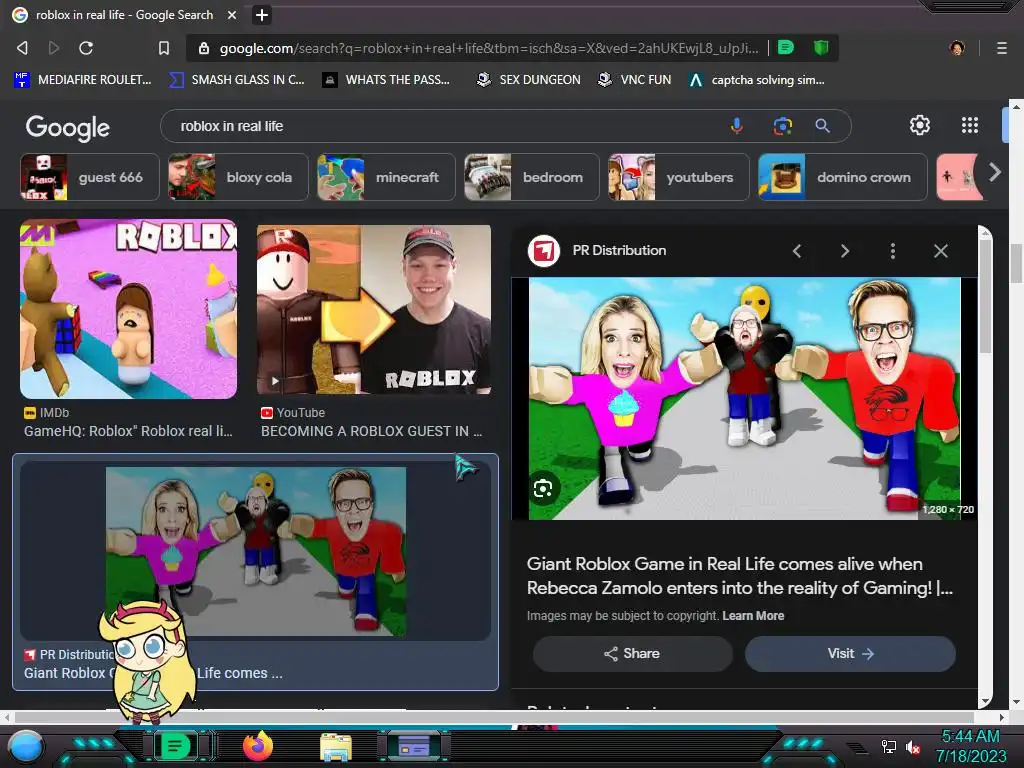Screen dimensions: 1024x768
Task: Click the padlock site info icon
Action: [204, 48]
